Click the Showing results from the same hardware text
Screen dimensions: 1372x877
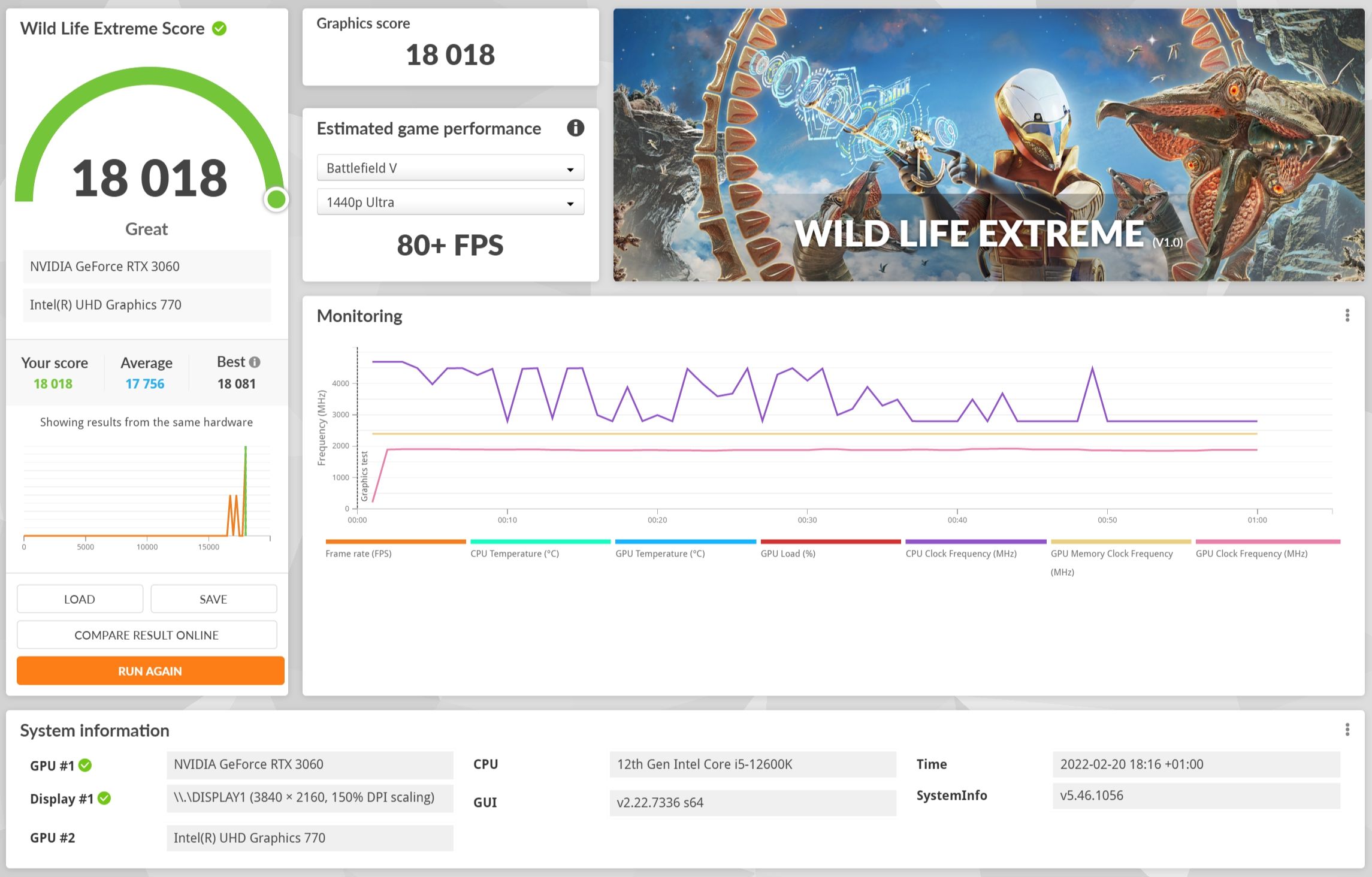pos(147,422)
